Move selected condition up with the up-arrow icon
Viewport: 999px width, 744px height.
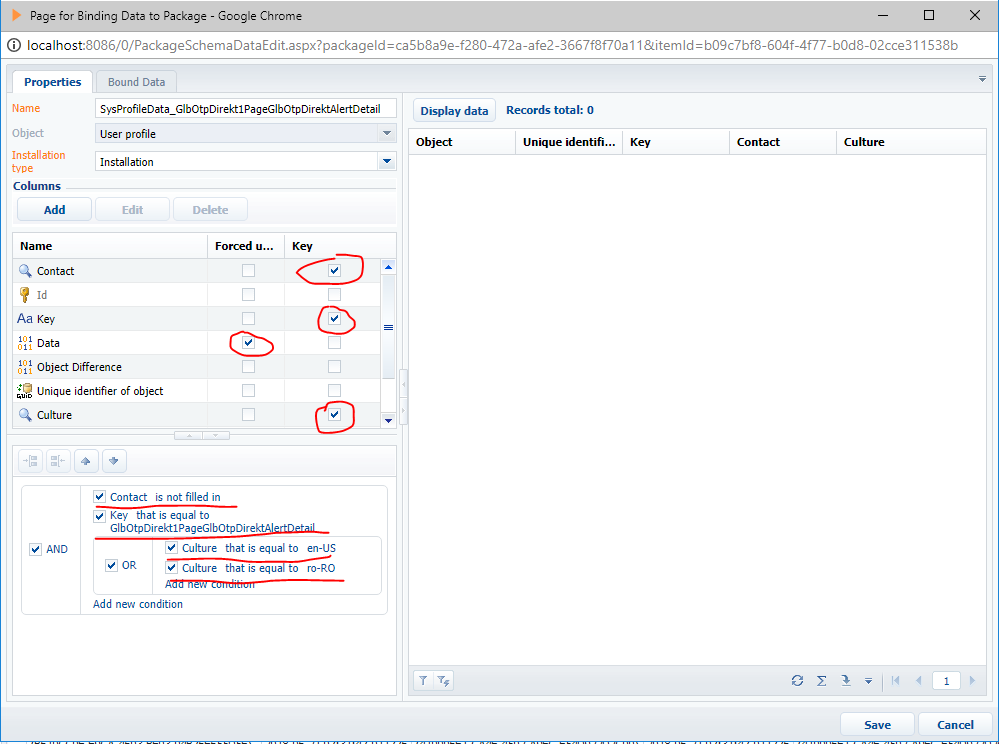tap(86, 460)
